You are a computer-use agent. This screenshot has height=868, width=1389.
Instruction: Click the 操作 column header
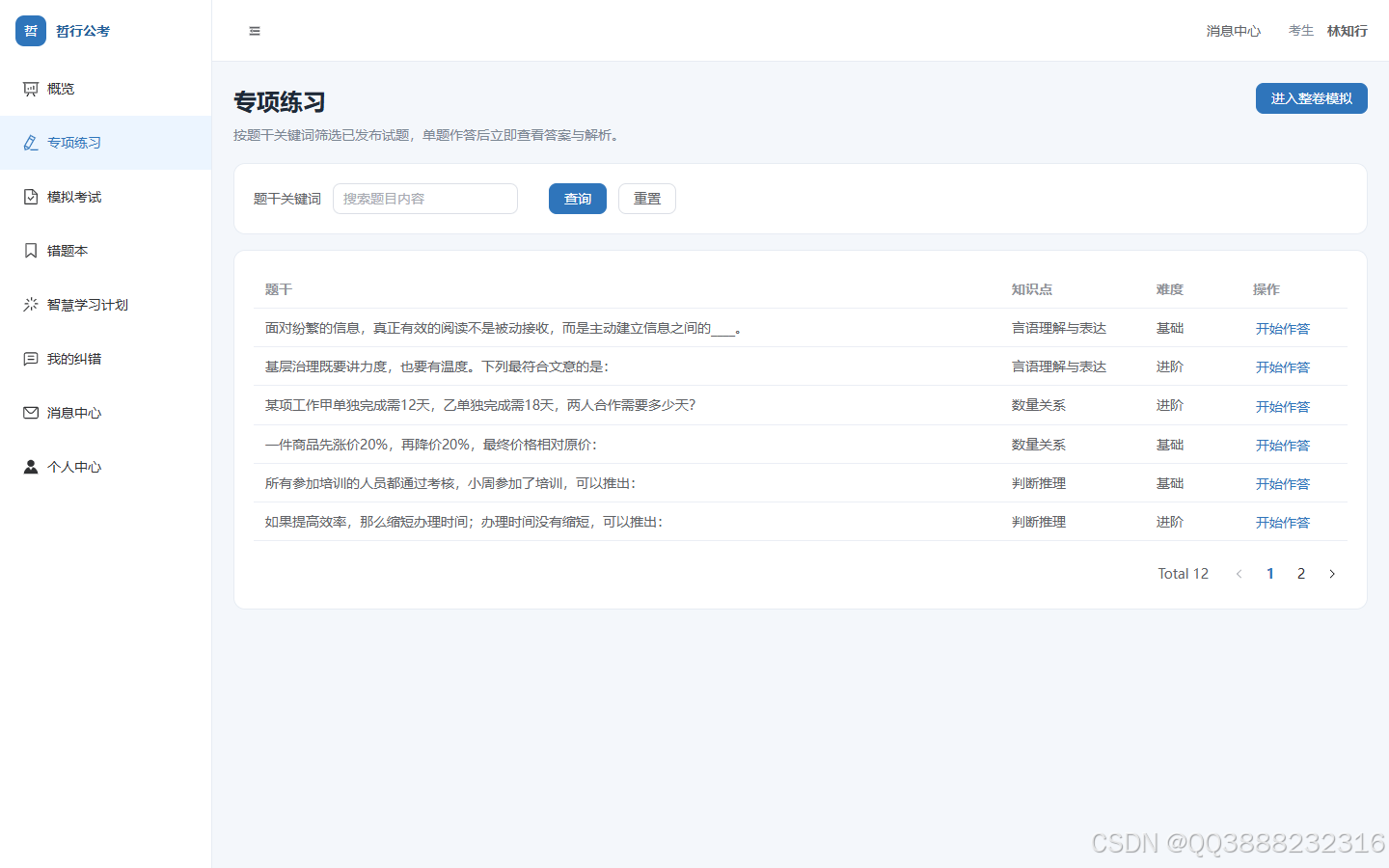[1266, 289]
